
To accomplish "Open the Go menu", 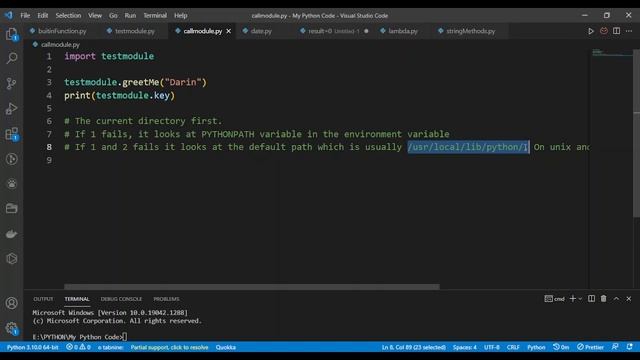I will click(113, 16).
